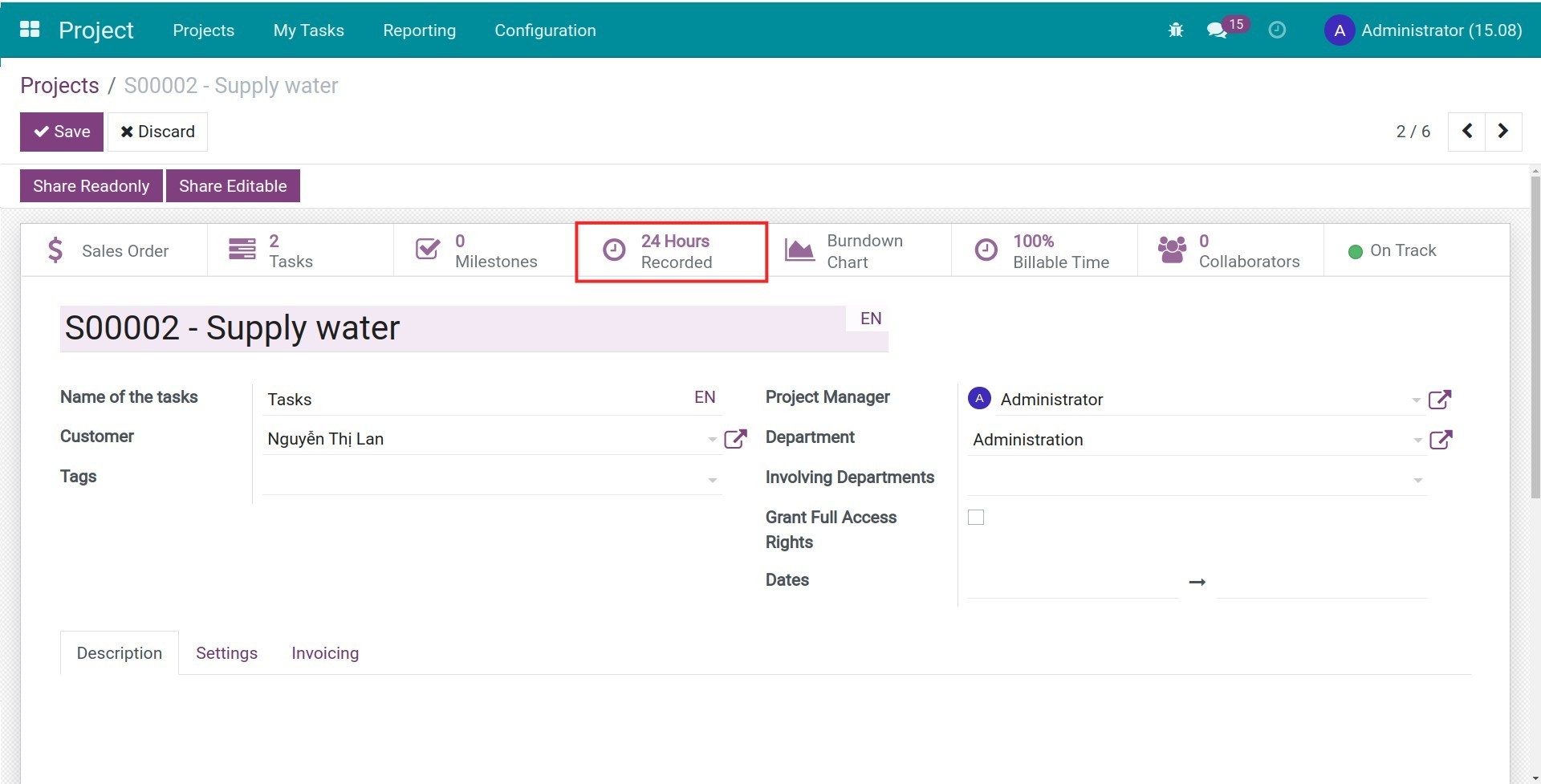Open Administrator record via external link icon
Viewport: 1541px width, 784px height.
pos(1442,399)
